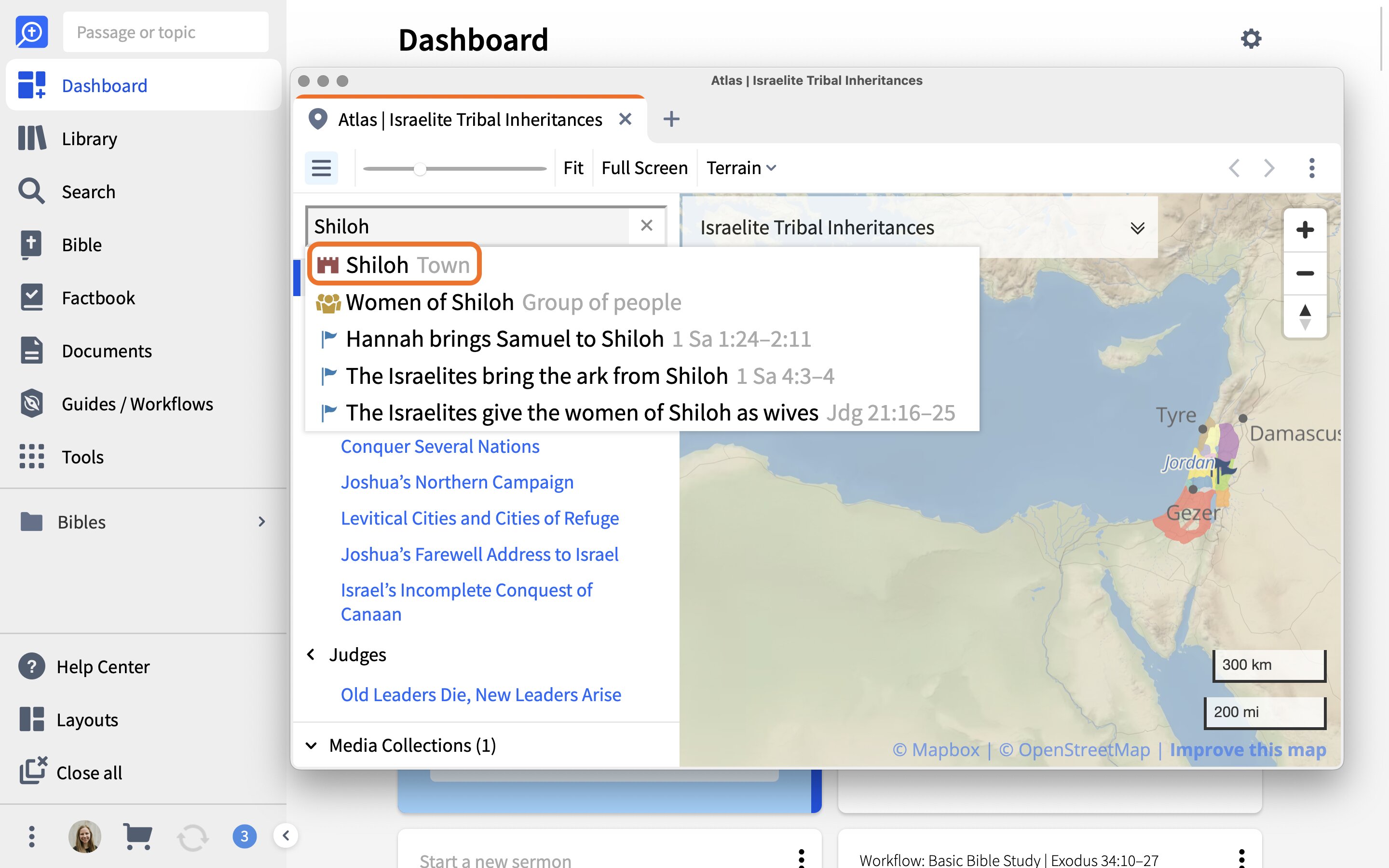Reset map bearing with compass
1389x868 pixels.
click(x=1305, y=316)
